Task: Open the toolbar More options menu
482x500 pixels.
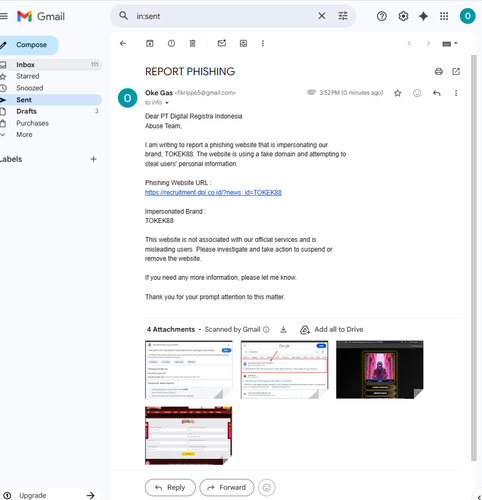Action: (263, 43)
